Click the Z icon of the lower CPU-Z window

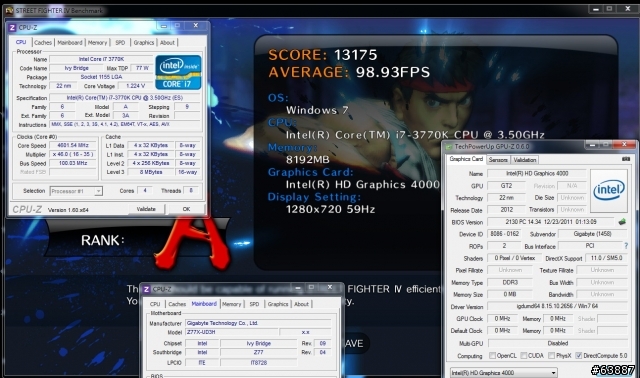point(147,289)
